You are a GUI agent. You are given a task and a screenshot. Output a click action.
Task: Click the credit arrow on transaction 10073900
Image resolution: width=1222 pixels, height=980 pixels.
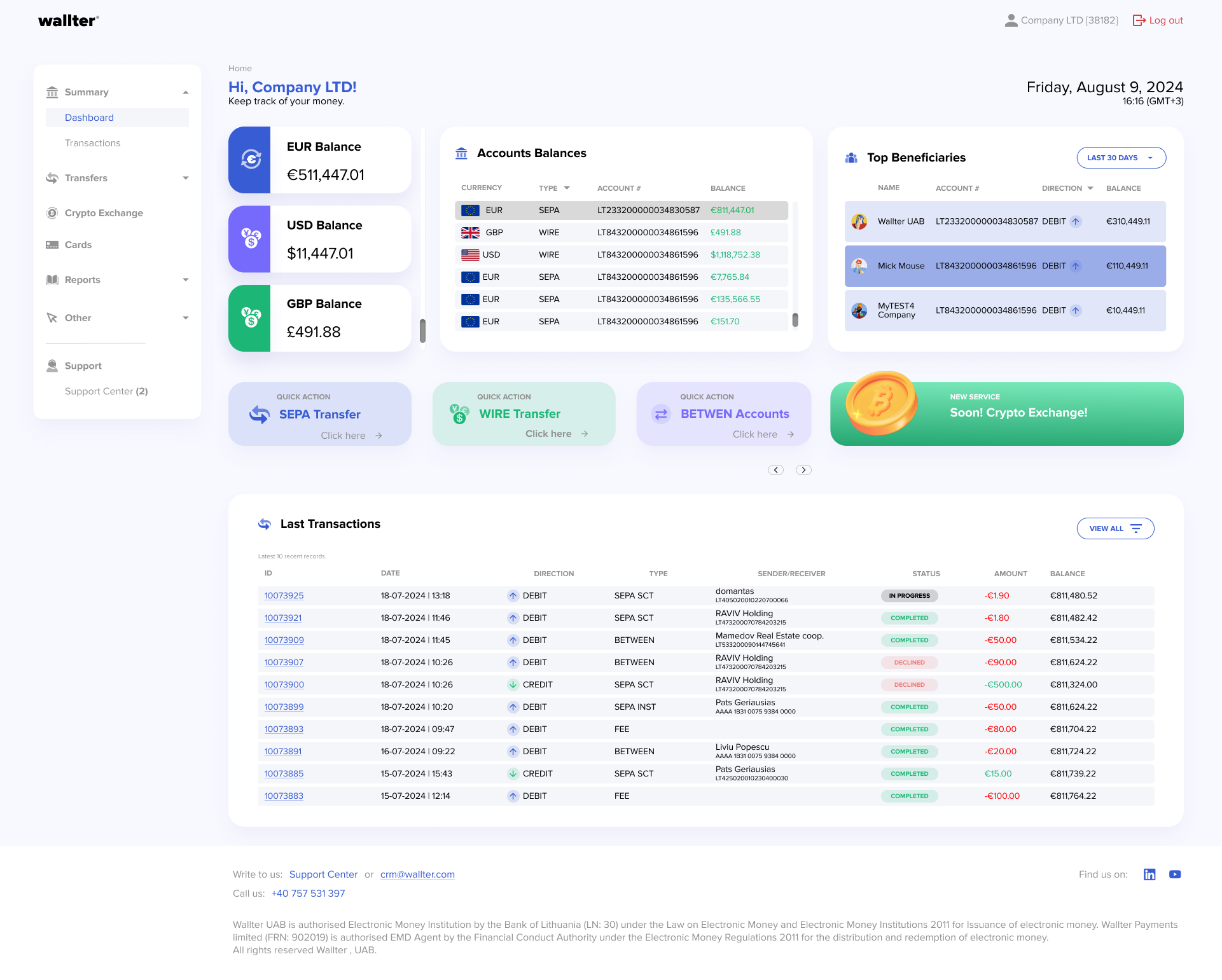[x=512, y=684]
